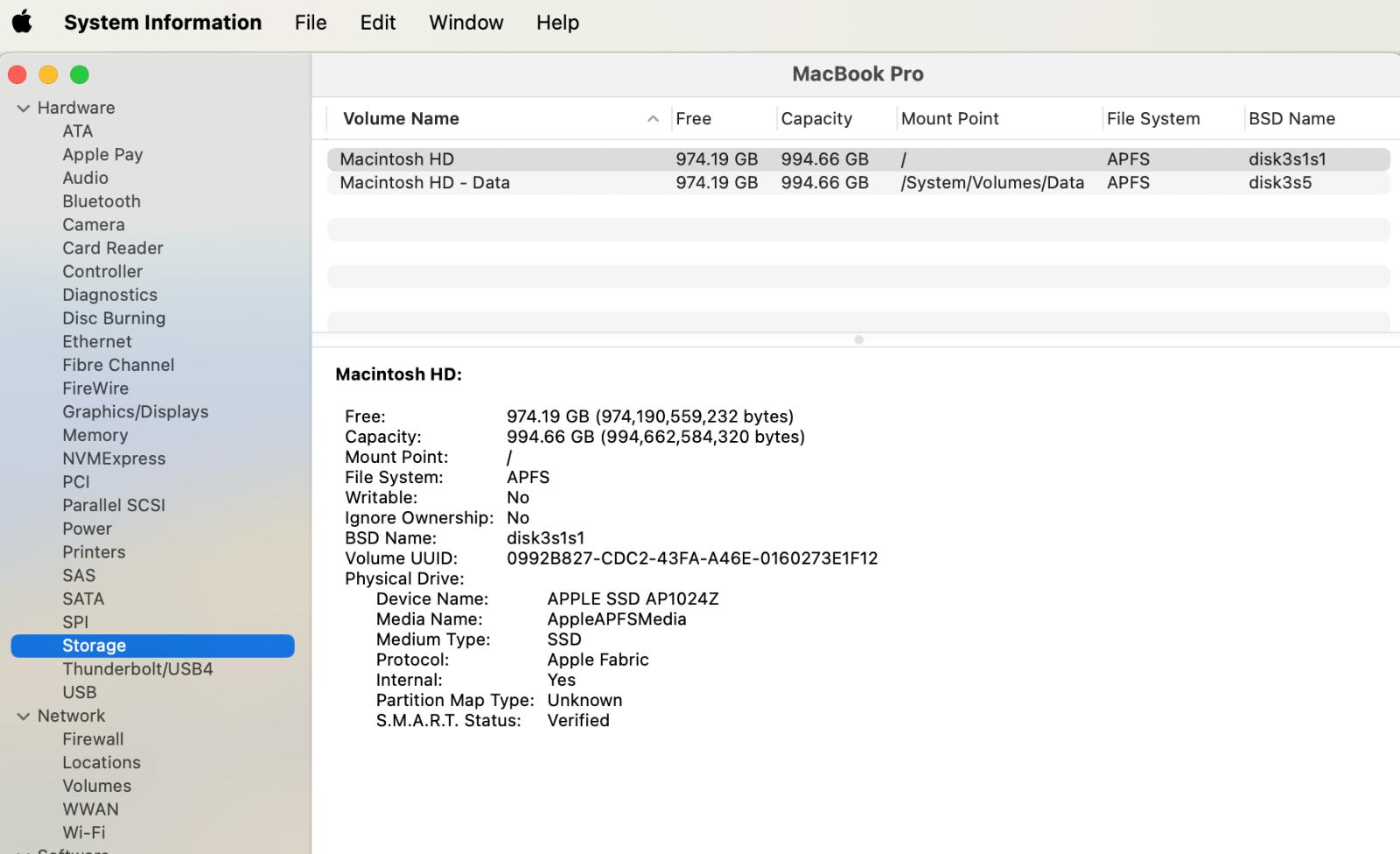Open Wi-Fi under Network
The width and height of the screenshot is (1400, 854).
[x=83, y=833]
